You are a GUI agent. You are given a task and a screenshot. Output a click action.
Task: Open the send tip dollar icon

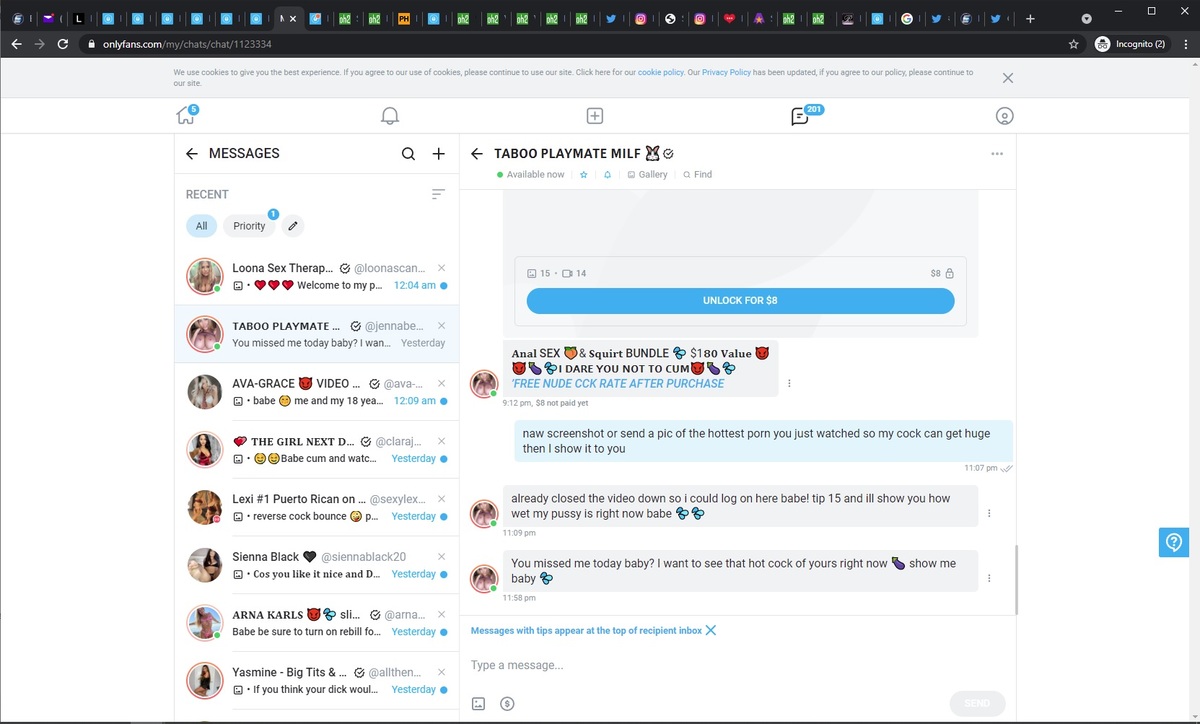(507, 703)
